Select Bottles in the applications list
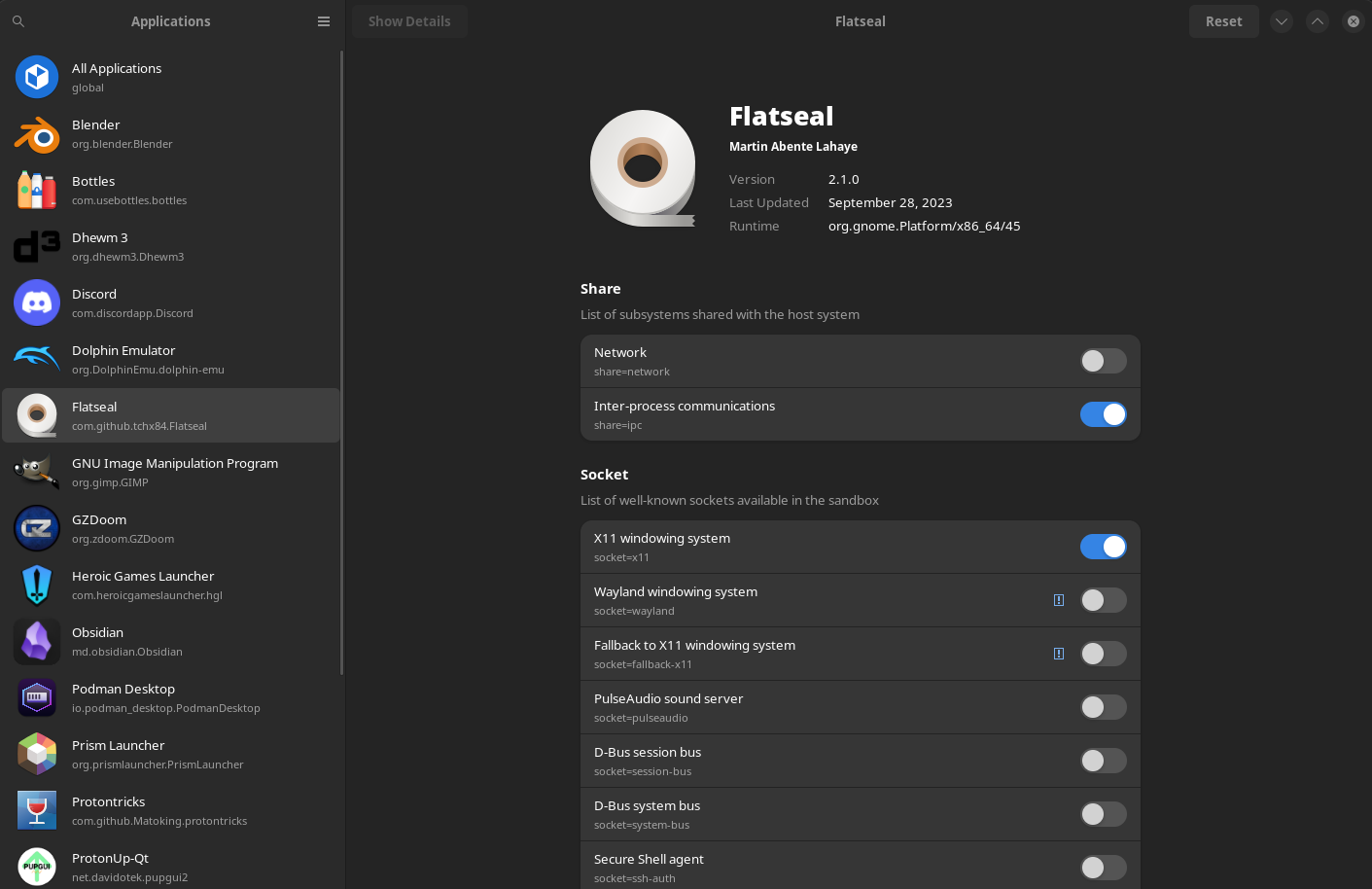Viewport: 1372px width, 889px height. tap(171, 191)
